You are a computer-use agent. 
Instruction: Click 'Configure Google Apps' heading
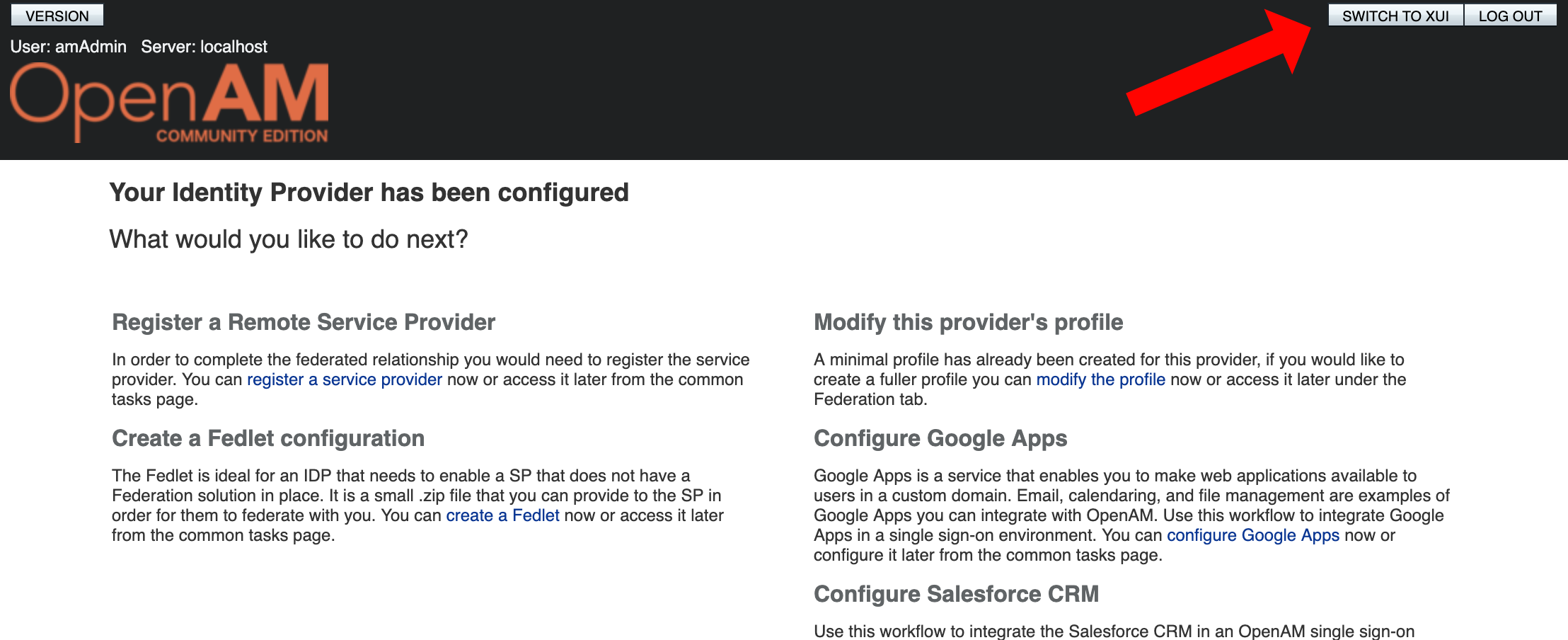[x=940, y=438]
